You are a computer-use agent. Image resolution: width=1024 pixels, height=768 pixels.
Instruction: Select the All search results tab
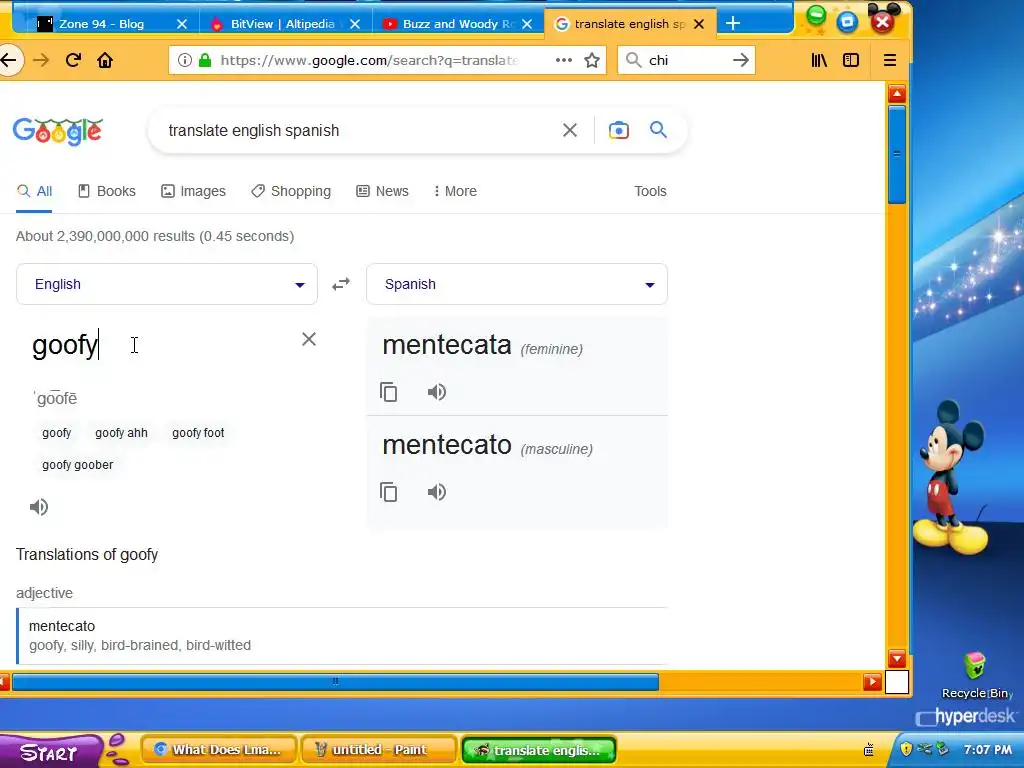[35, 191]
